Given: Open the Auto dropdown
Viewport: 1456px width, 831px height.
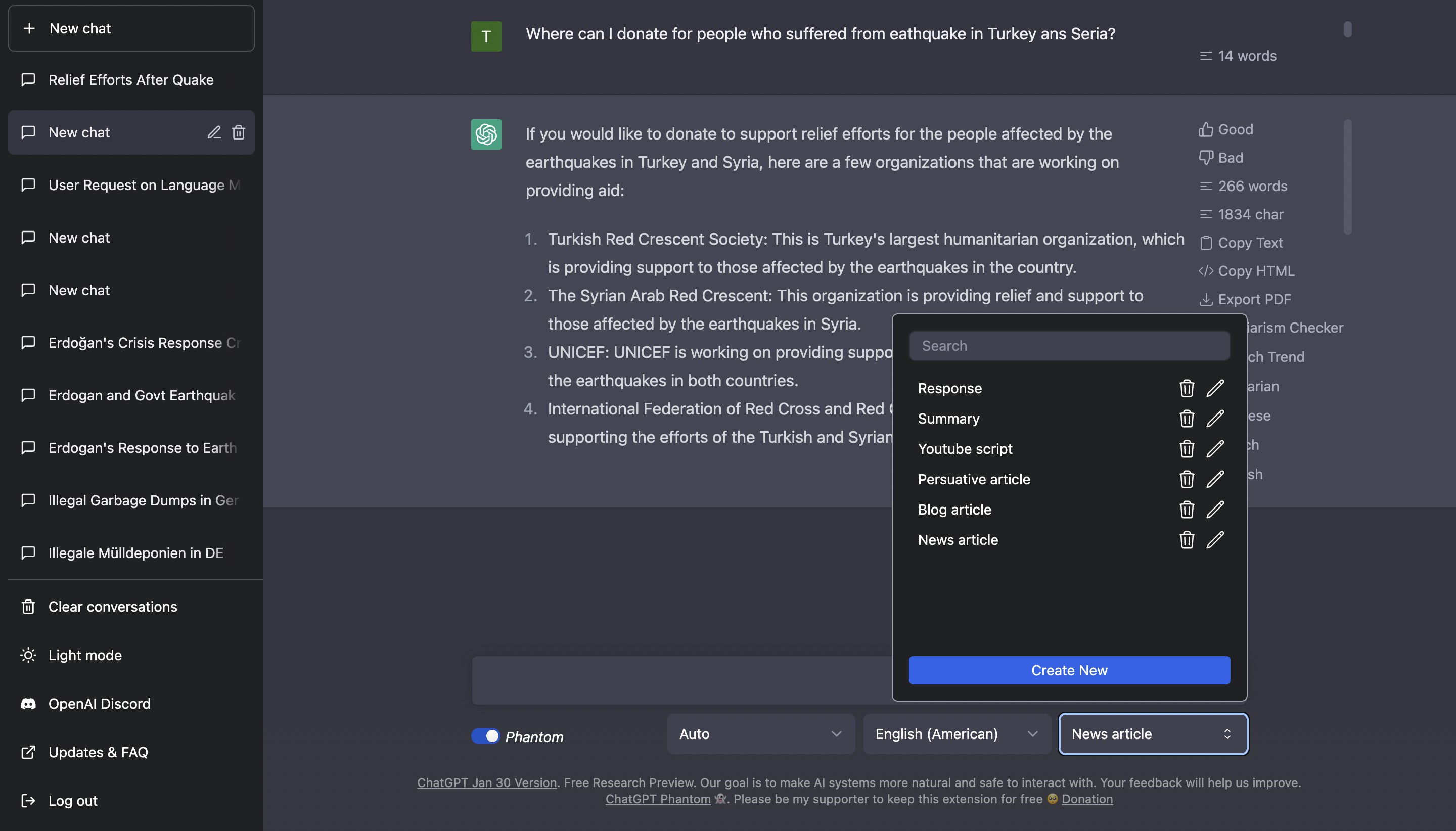Looking at the screenshot, I should pos(761,733).
